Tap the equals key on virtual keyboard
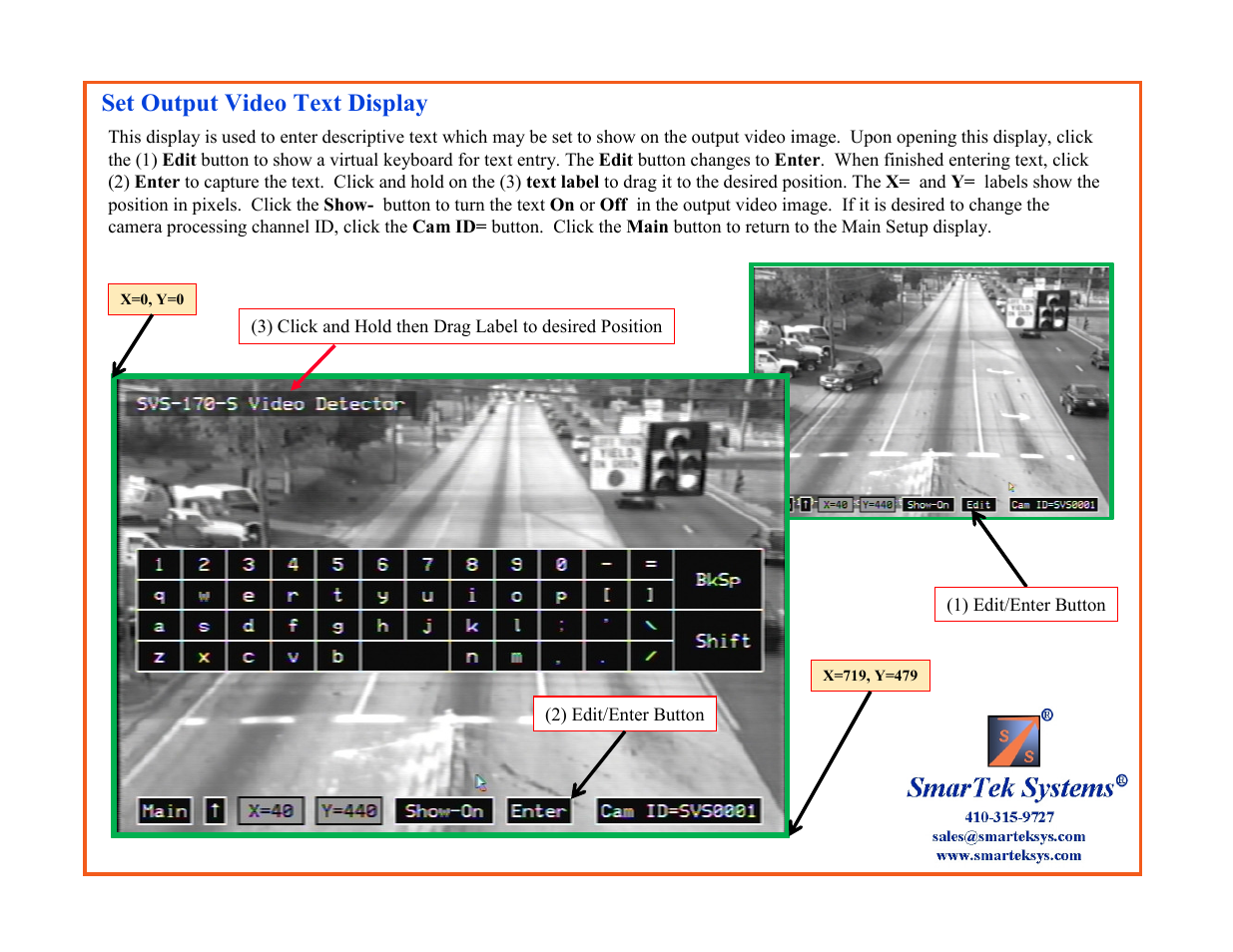1233x952 pixels. (651, 565)
